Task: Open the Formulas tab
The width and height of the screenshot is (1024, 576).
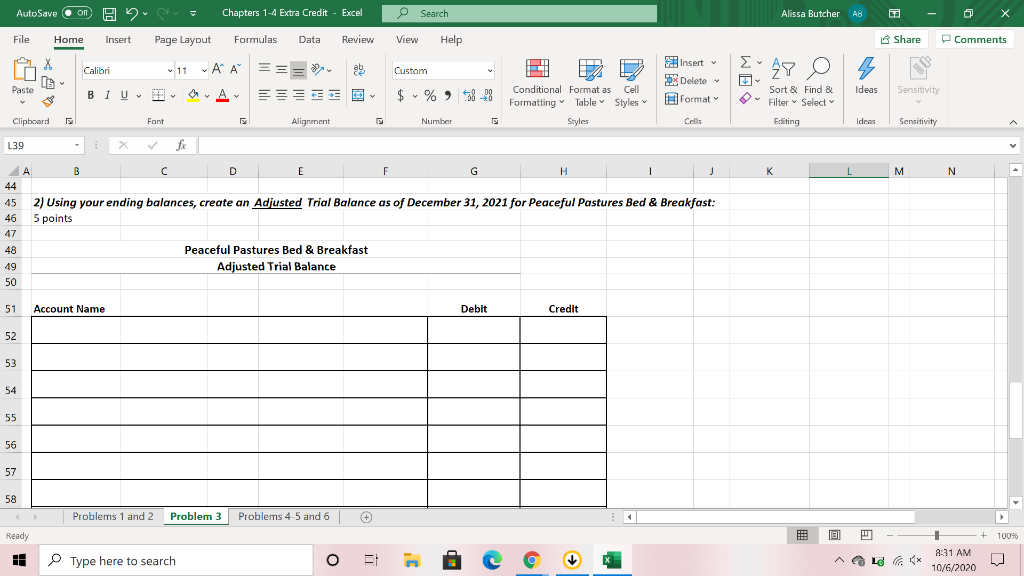Action: tap(255, 39)
